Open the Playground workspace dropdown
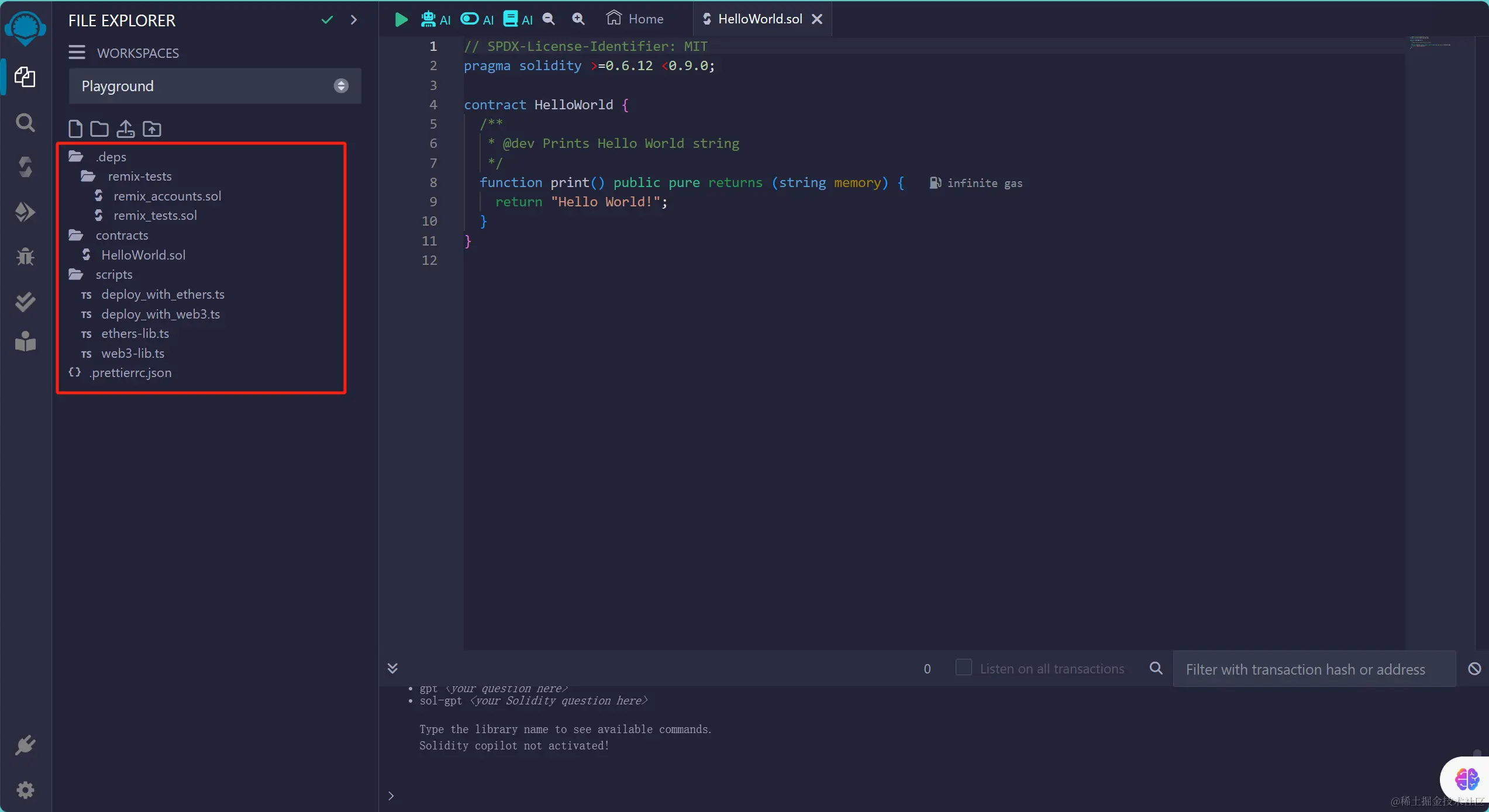 pyautogui.click(x=215, y=86)
